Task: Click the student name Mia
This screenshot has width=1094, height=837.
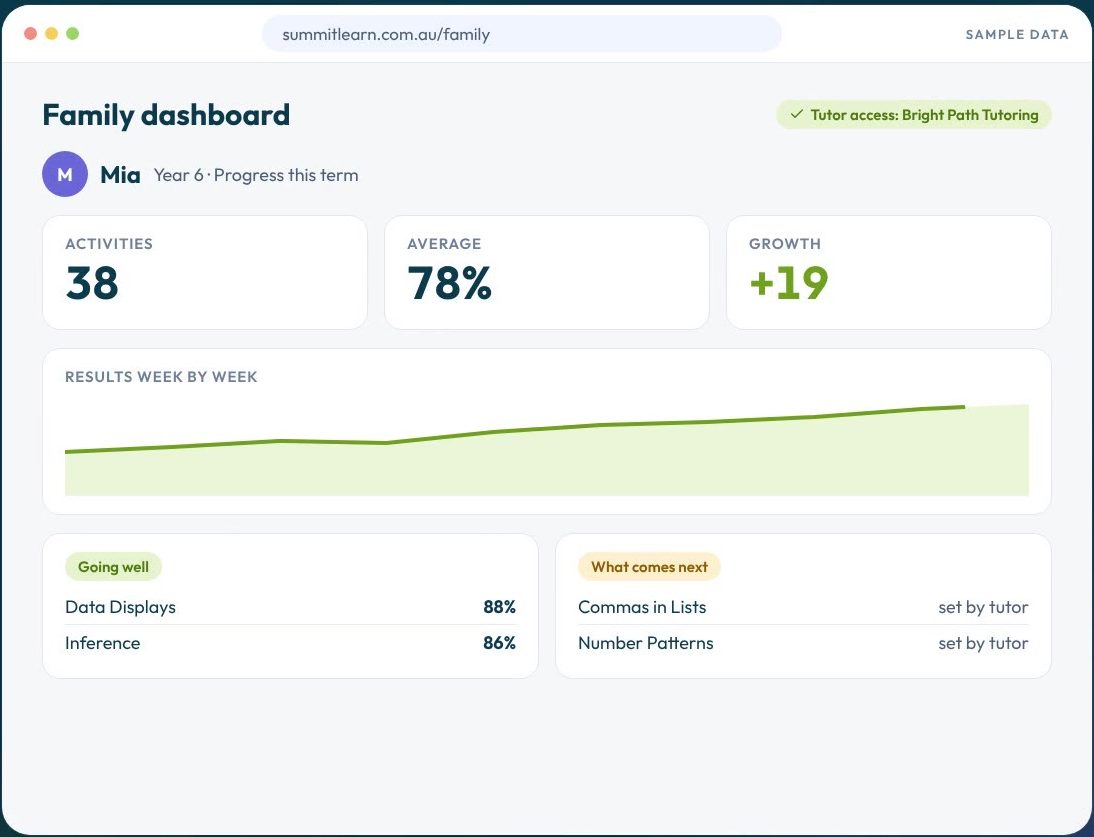Action: 120,174
